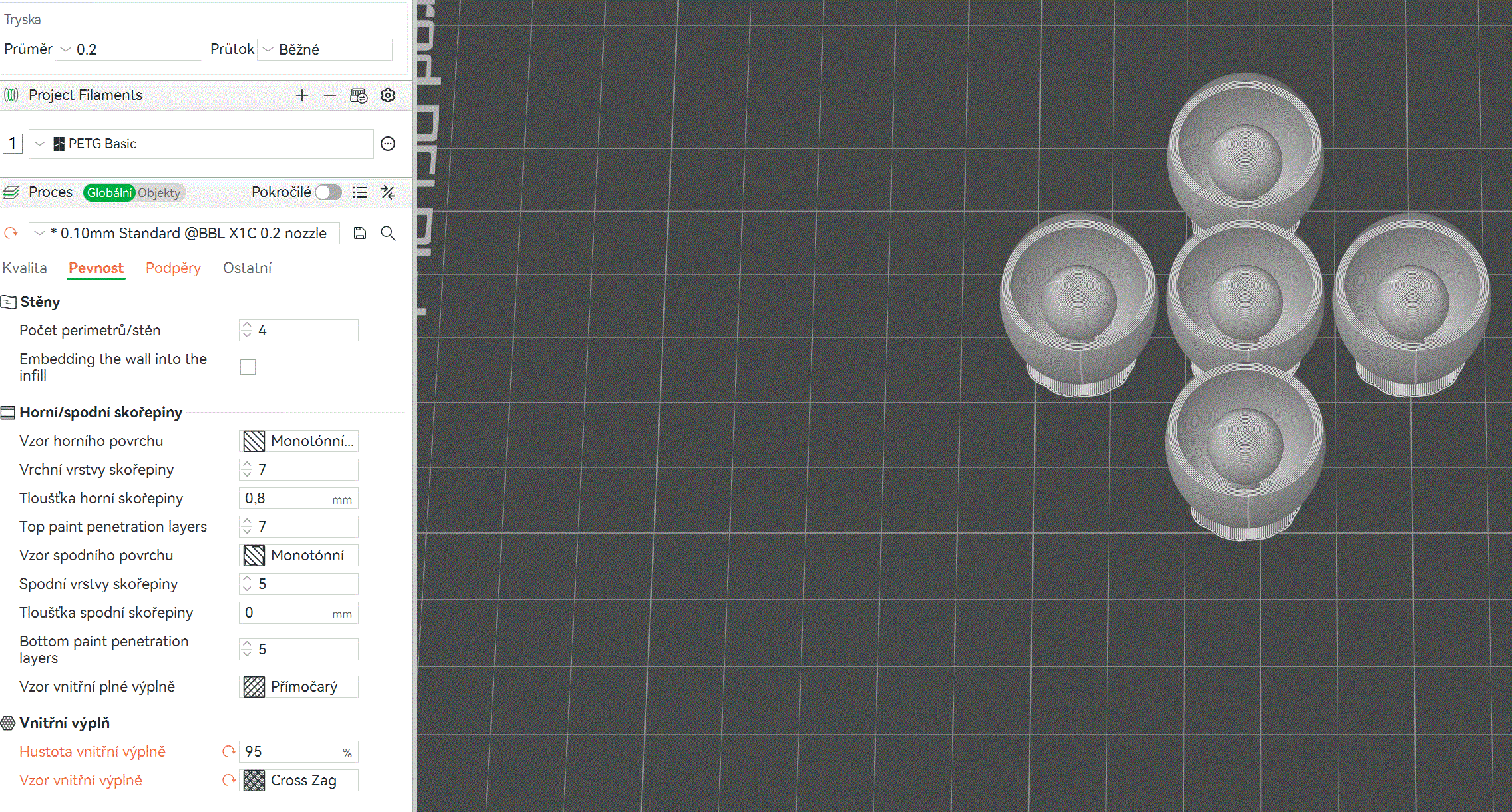Switch process scope to Objekty
The height and width of the screenshot is (812, 1512).
[x=159, y=193]
